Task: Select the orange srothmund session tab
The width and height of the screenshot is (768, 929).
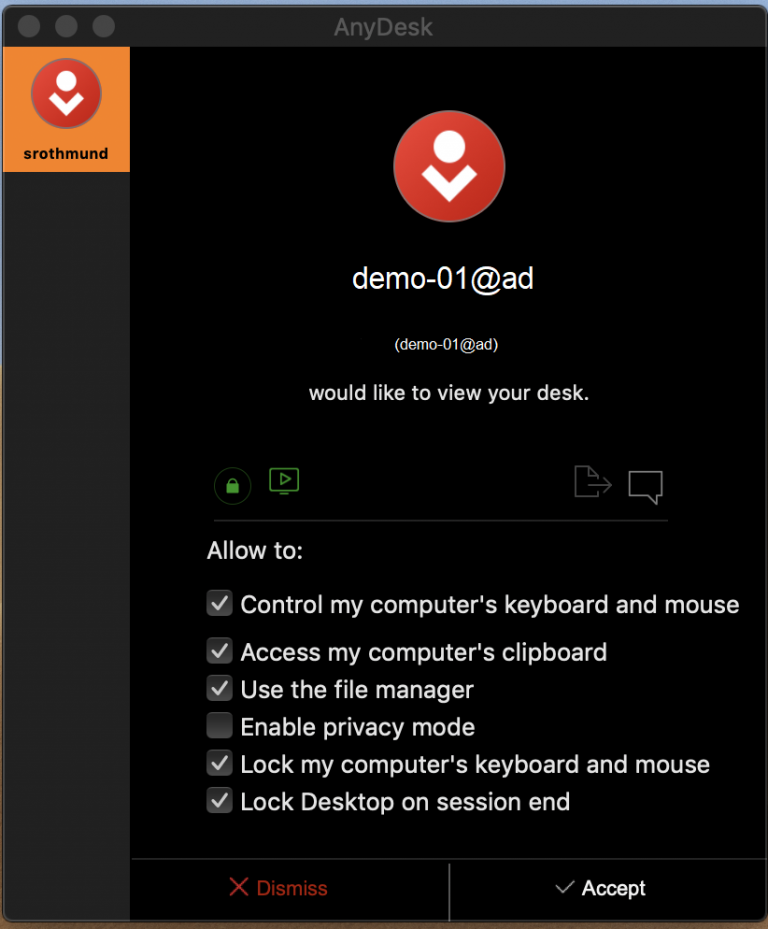Action: tap(66, 109)
